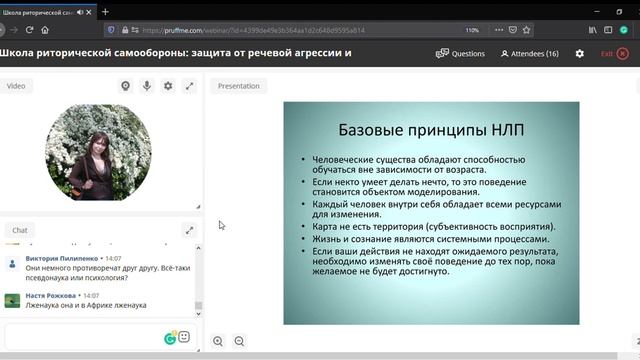
Task: Open Grammarly icon in the chat input
Action: pyautogui.click(x=170, y=338)
